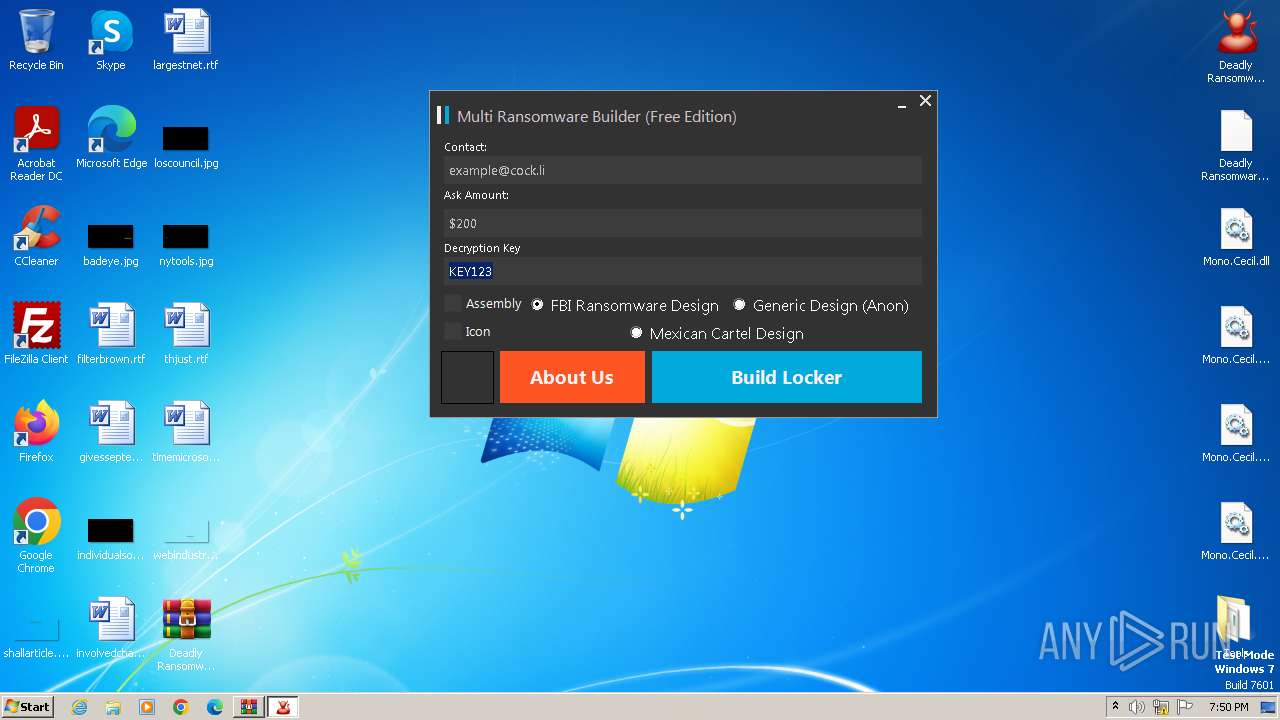Expand hidden system tray icons
The height and width of the screenshot is (720, 1280).
click(x=1115, y=707)
